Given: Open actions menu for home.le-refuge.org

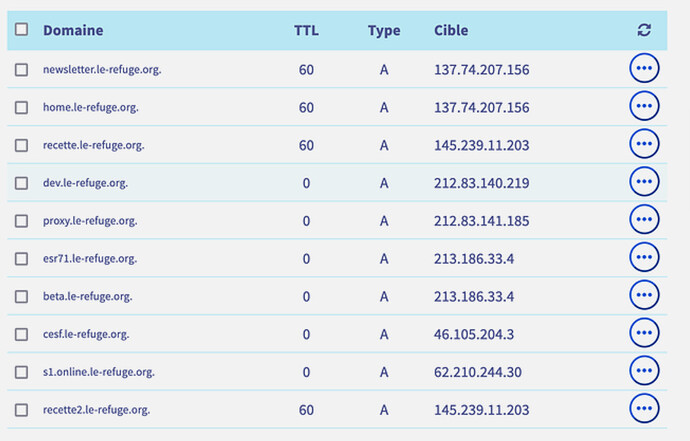Looking at the screenshot, I should click(644, 106).
